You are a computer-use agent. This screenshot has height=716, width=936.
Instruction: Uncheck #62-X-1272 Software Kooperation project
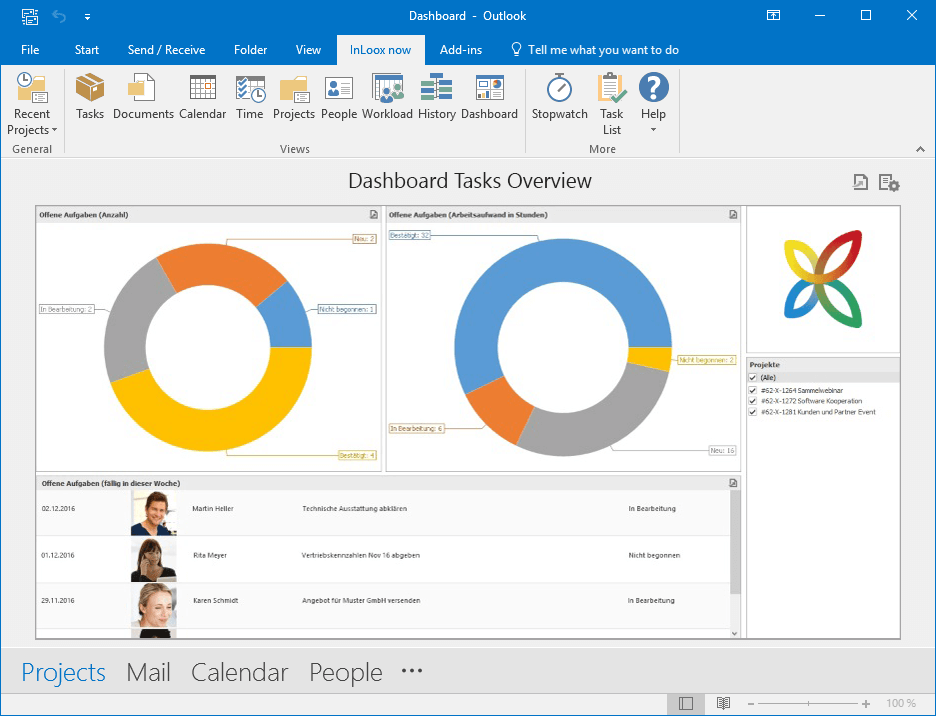pyautogui.click(x=753, y=401)
